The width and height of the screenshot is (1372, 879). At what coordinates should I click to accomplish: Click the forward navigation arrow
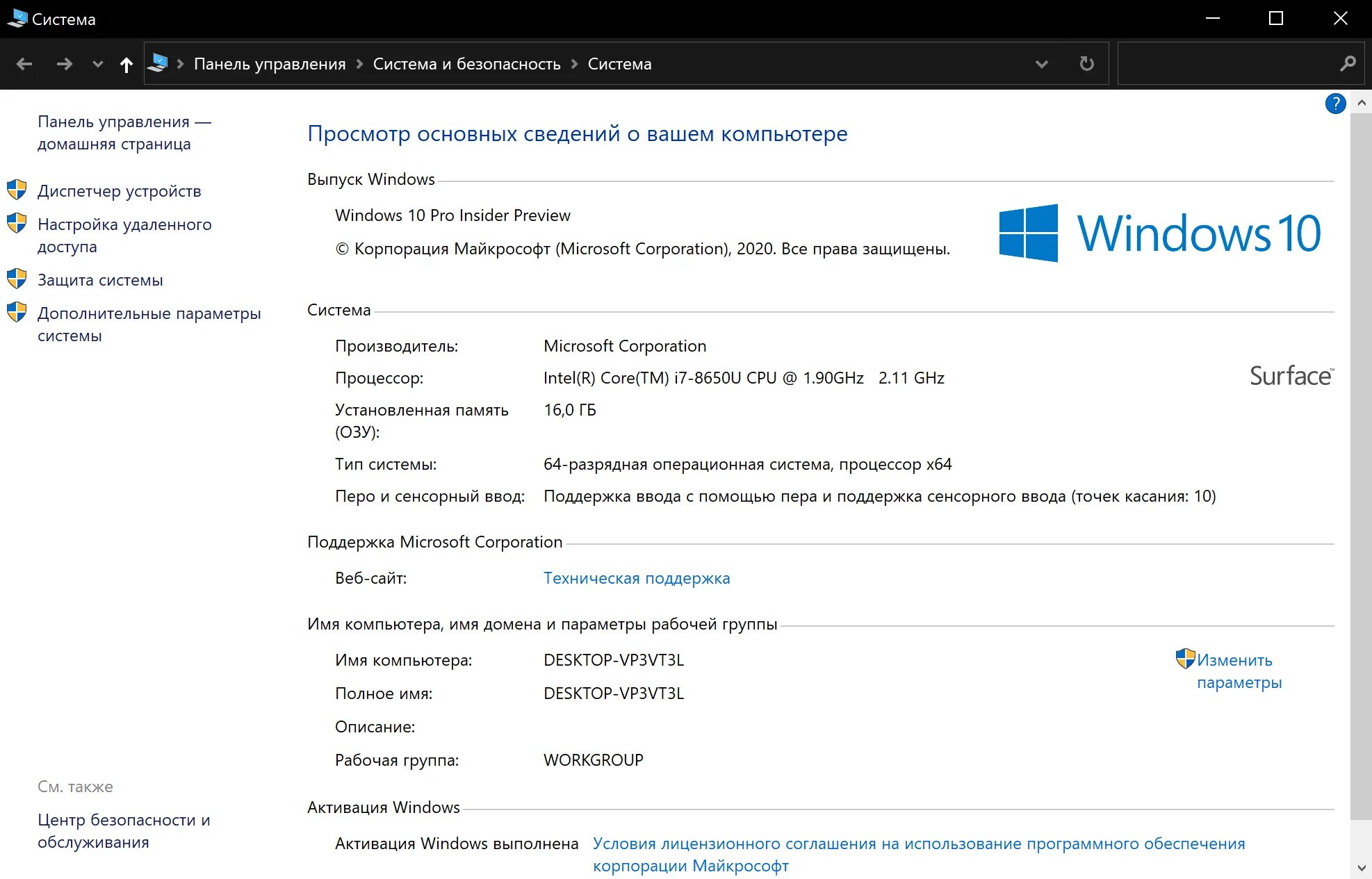point(65,64)
